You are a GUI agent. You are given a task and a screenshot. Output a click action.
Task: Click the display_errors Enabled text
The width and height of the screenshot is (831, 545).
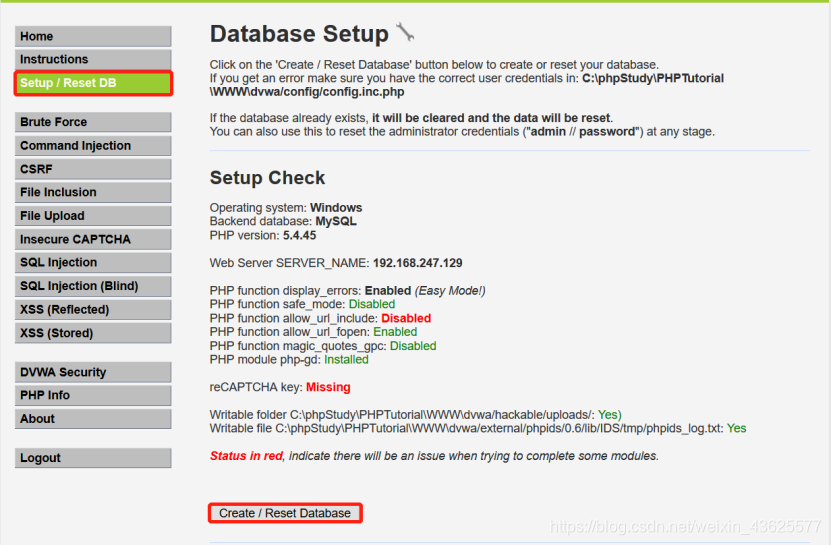coord(388,291)
